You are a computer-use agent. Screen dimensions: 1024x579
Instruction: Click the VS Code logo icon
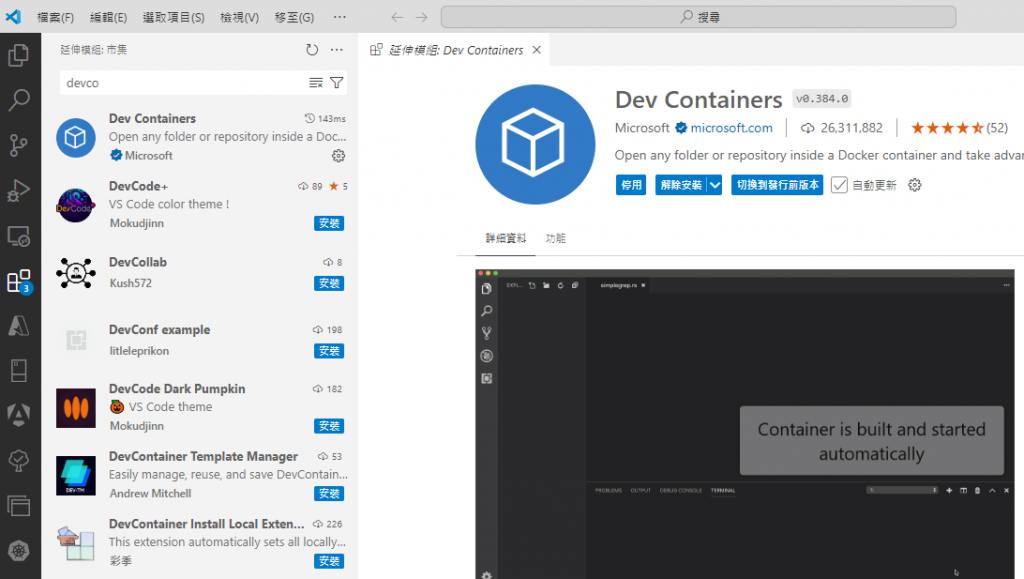[13, 17]
